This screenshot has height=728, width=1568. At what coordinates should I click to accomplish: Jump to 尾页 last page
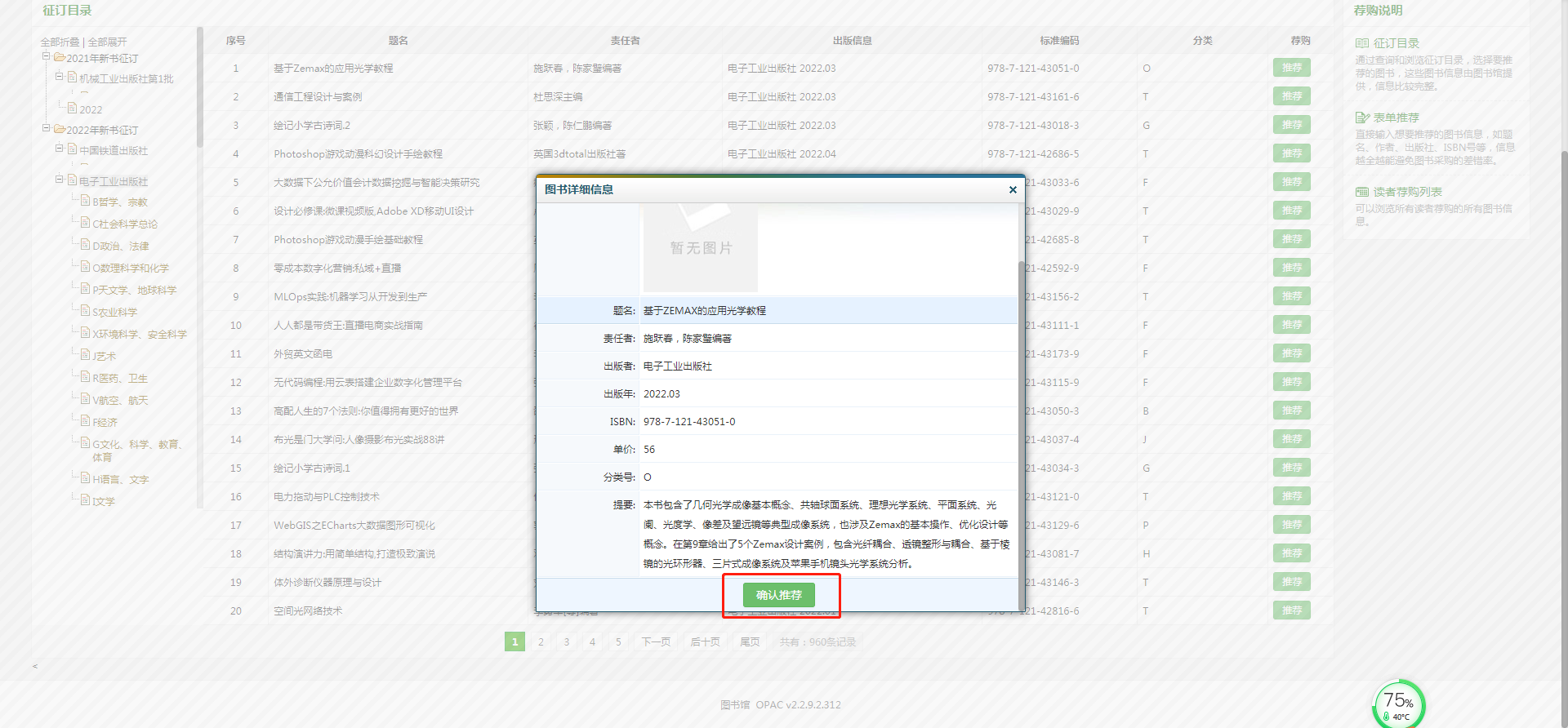coord(750,642)
